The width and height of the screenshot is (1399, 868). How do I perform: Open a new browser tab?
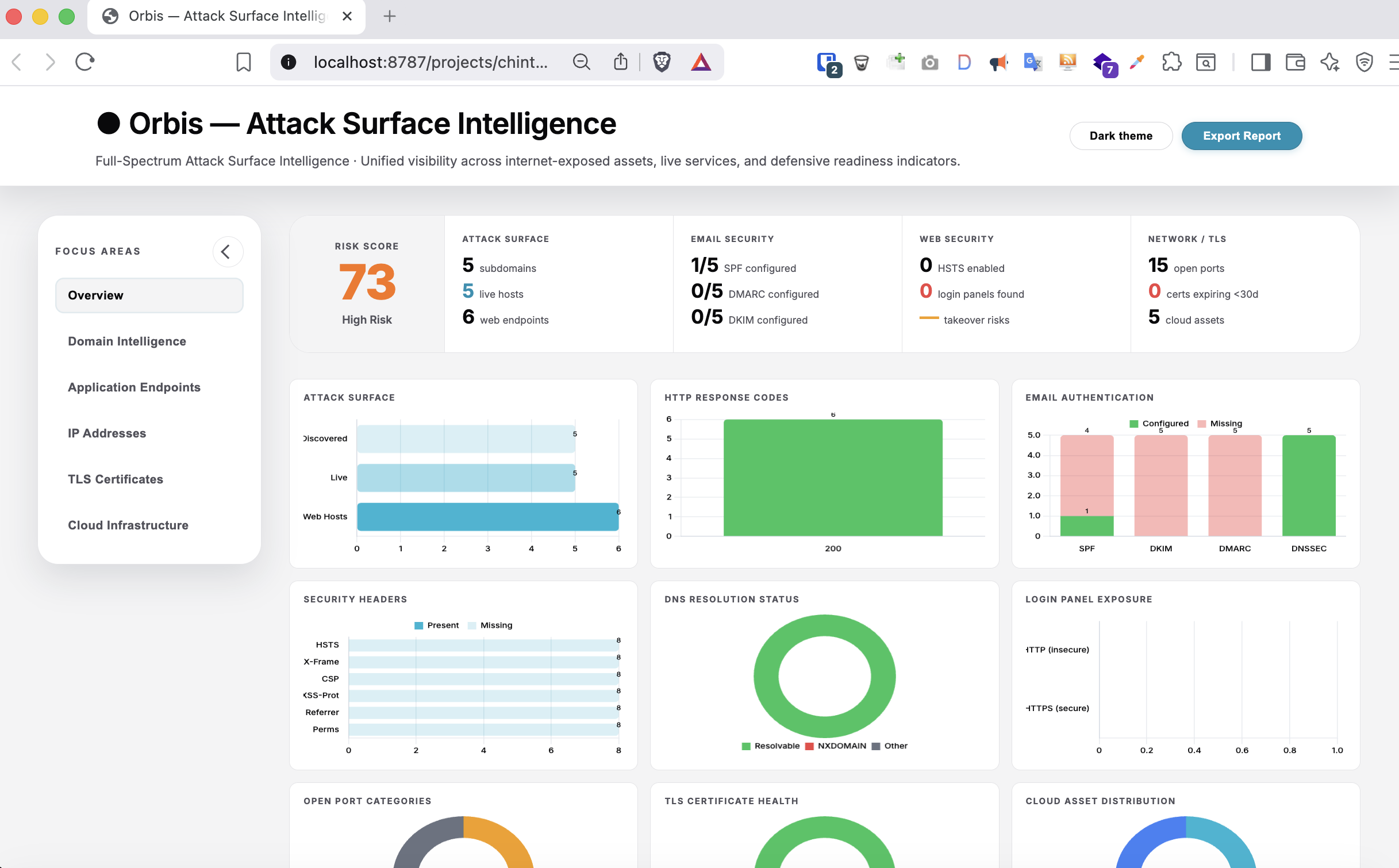point(390,16)
